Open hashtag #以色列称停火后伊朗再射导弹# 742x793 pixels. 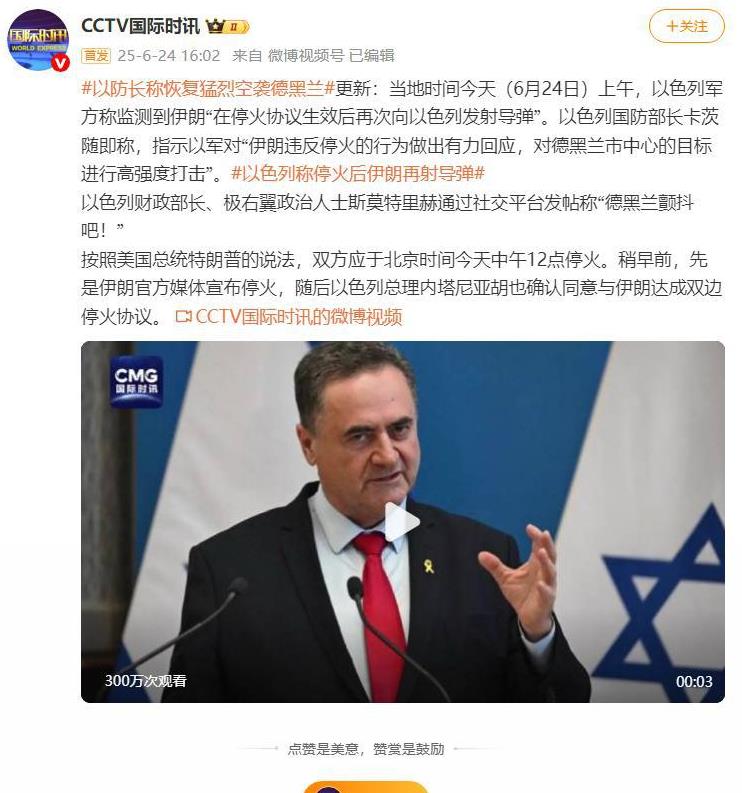click(358, 173)
